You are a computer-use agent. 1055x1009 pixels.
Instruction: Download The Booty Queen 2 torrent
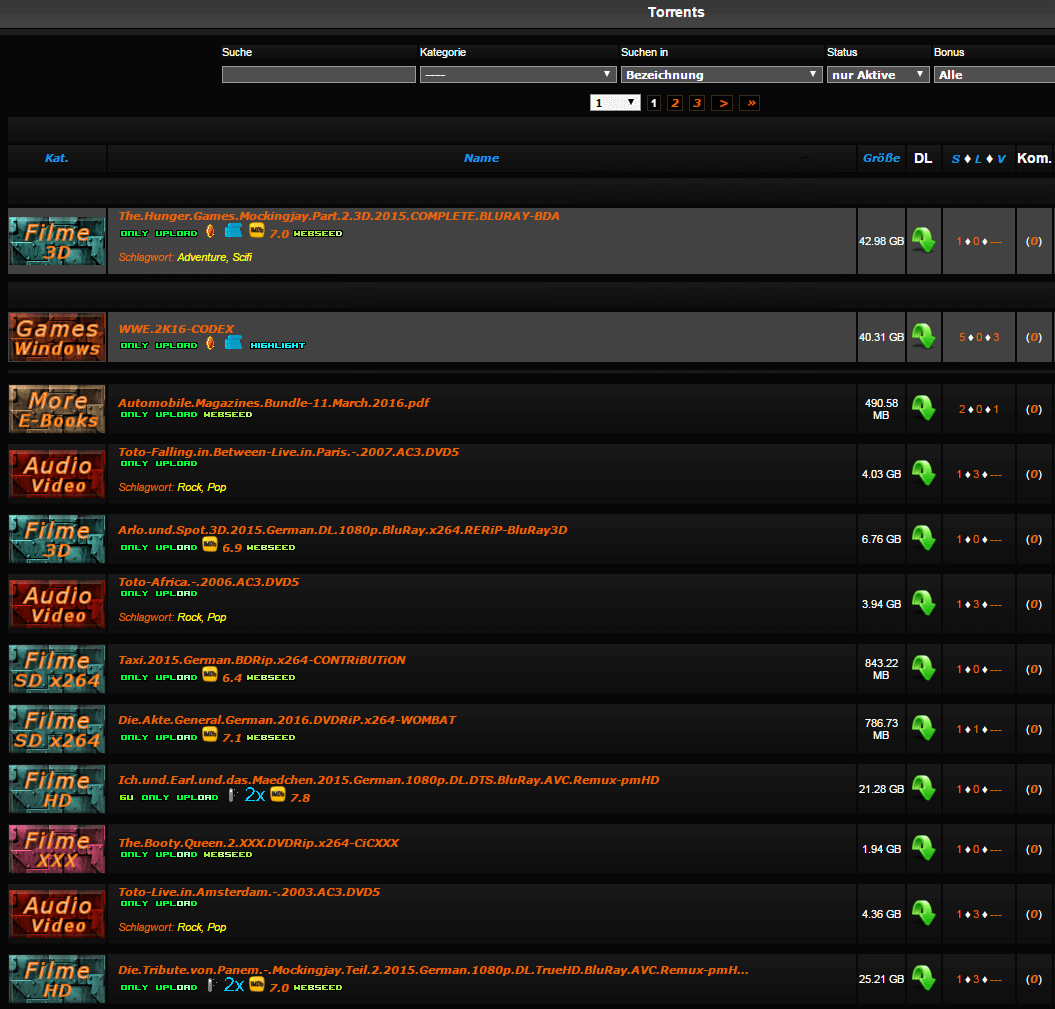923,848
